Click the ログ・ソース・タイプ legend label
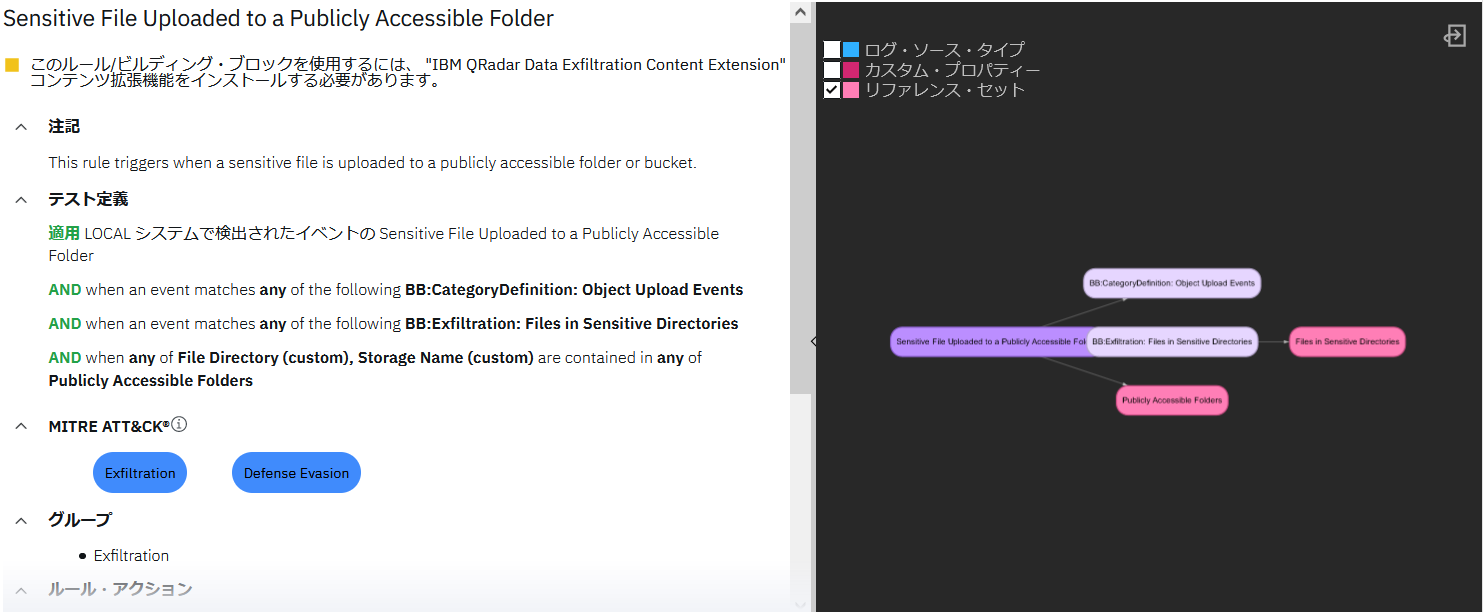 click(x=944, y=49)
